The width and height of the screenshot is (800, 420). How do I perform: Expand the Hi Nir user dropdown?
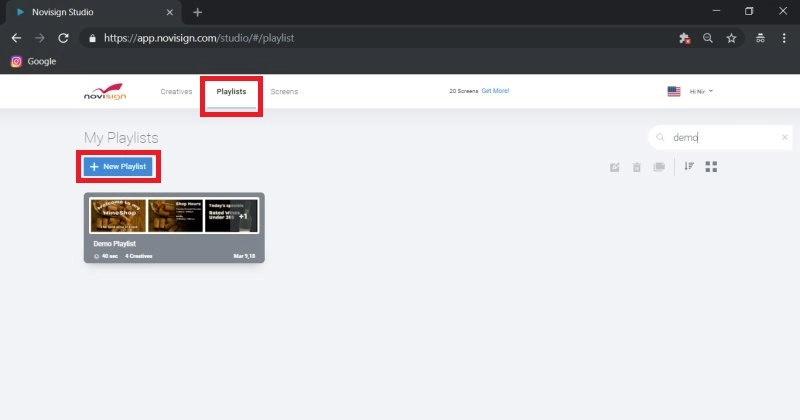701,91
